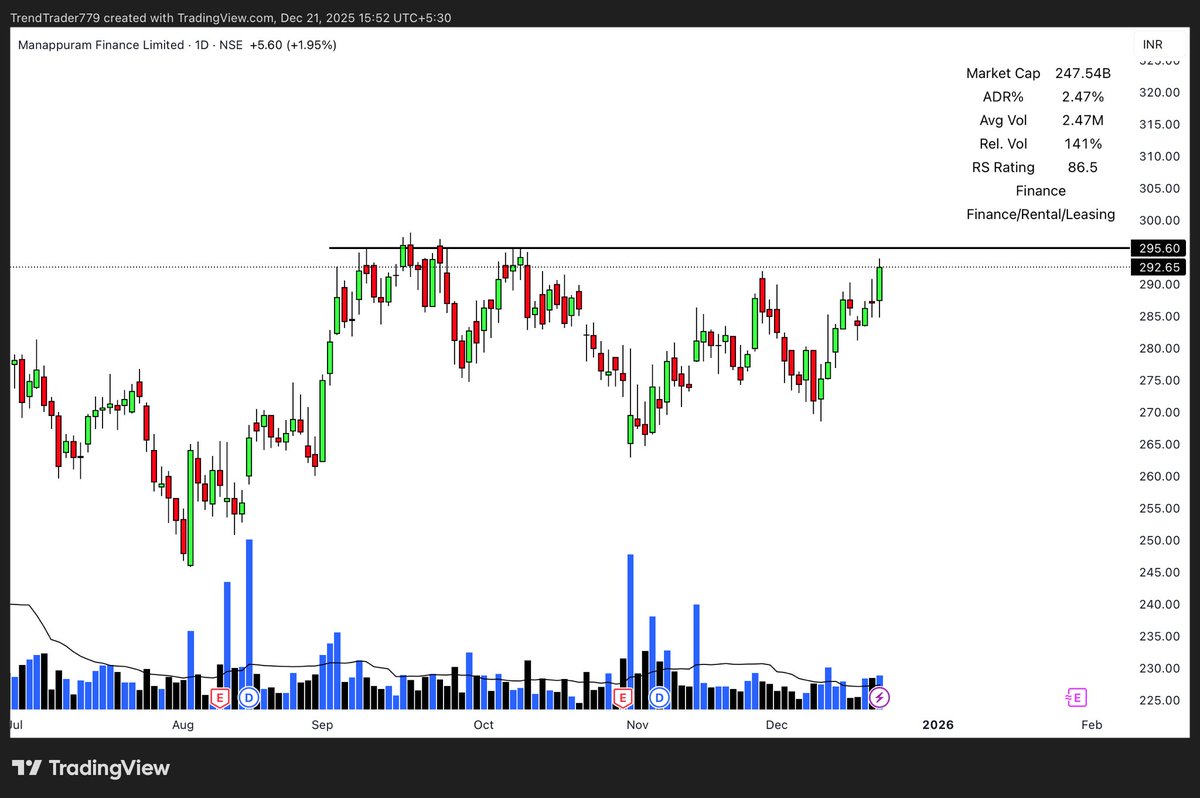Click the 295.60 horizontal line price label

[1157, 248]
